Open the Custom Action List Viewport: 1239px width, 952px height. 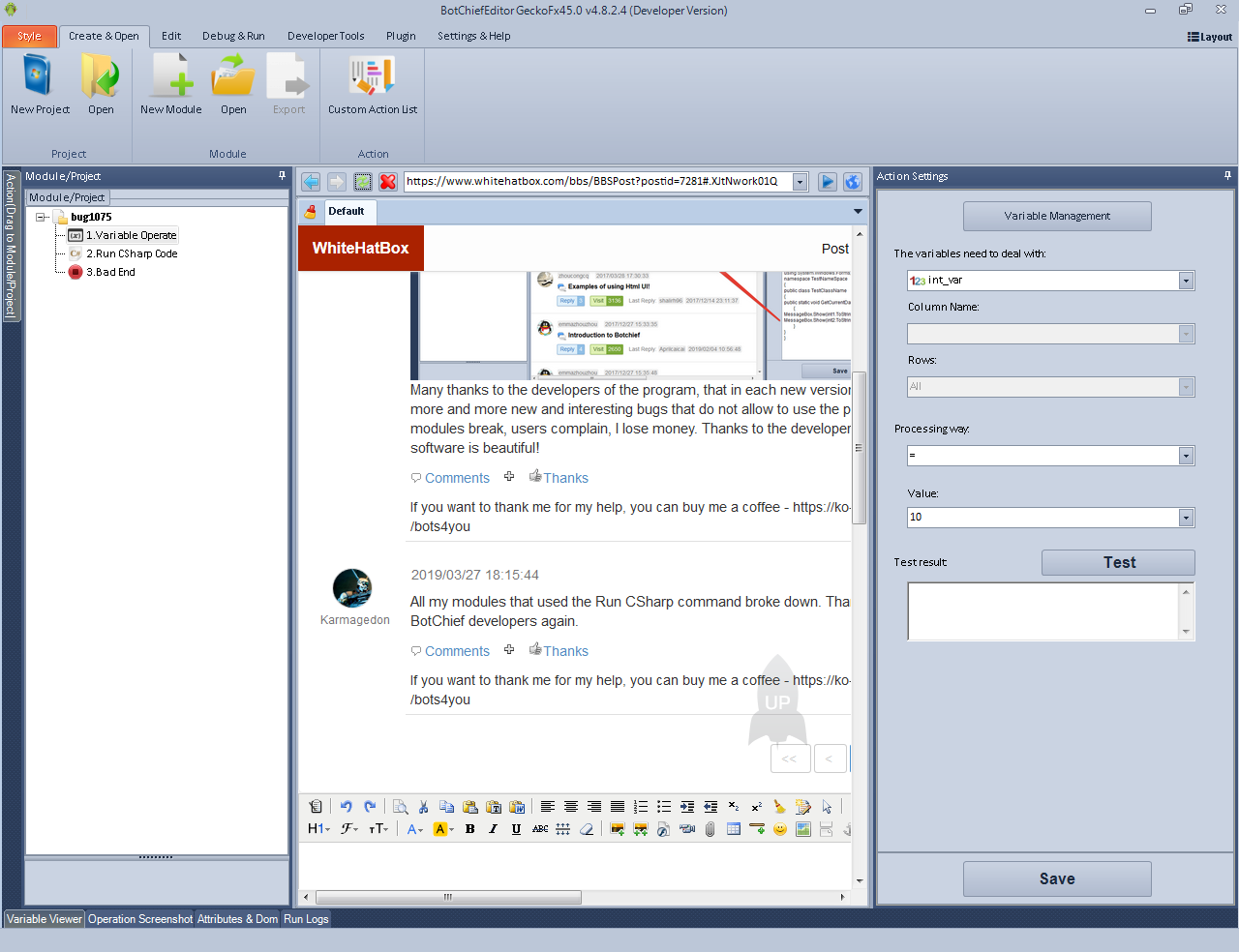pyautogui.click(x=372, y=77)
